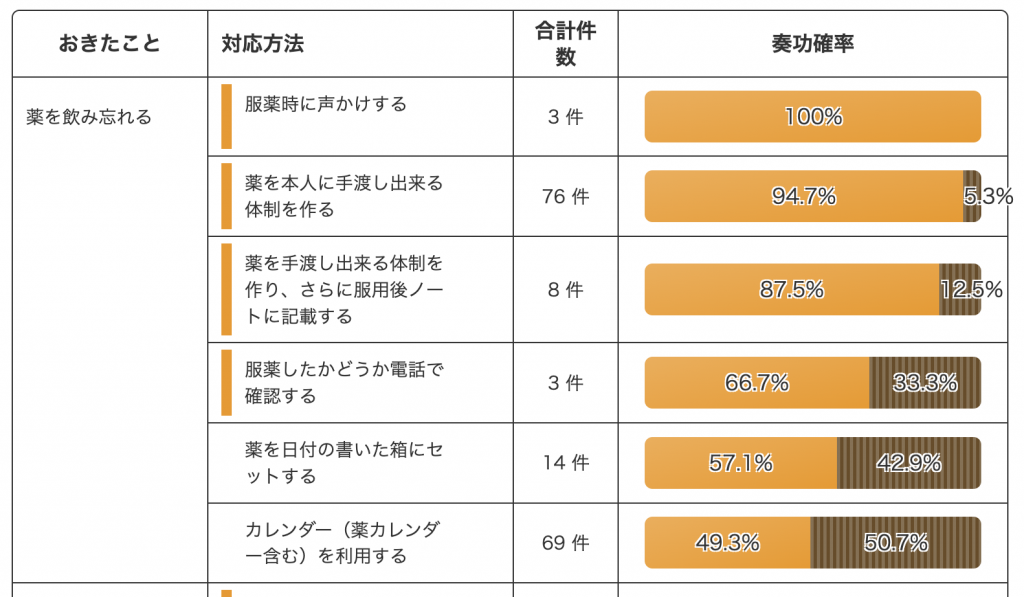The height and width of the screenshot is (597, 1024).
Task: Click the 33.3% striped bar segment
Action: coord(925,383)
